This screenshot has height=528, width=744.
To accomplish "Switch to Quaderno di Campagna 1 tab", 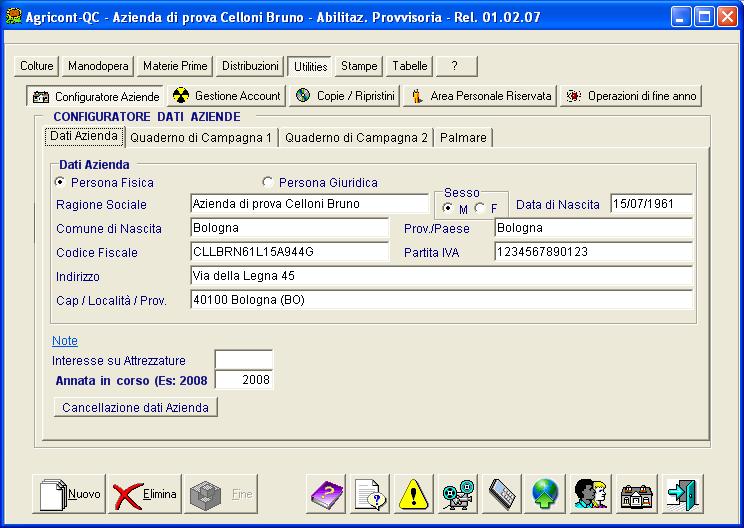I will tap(200, 137).
